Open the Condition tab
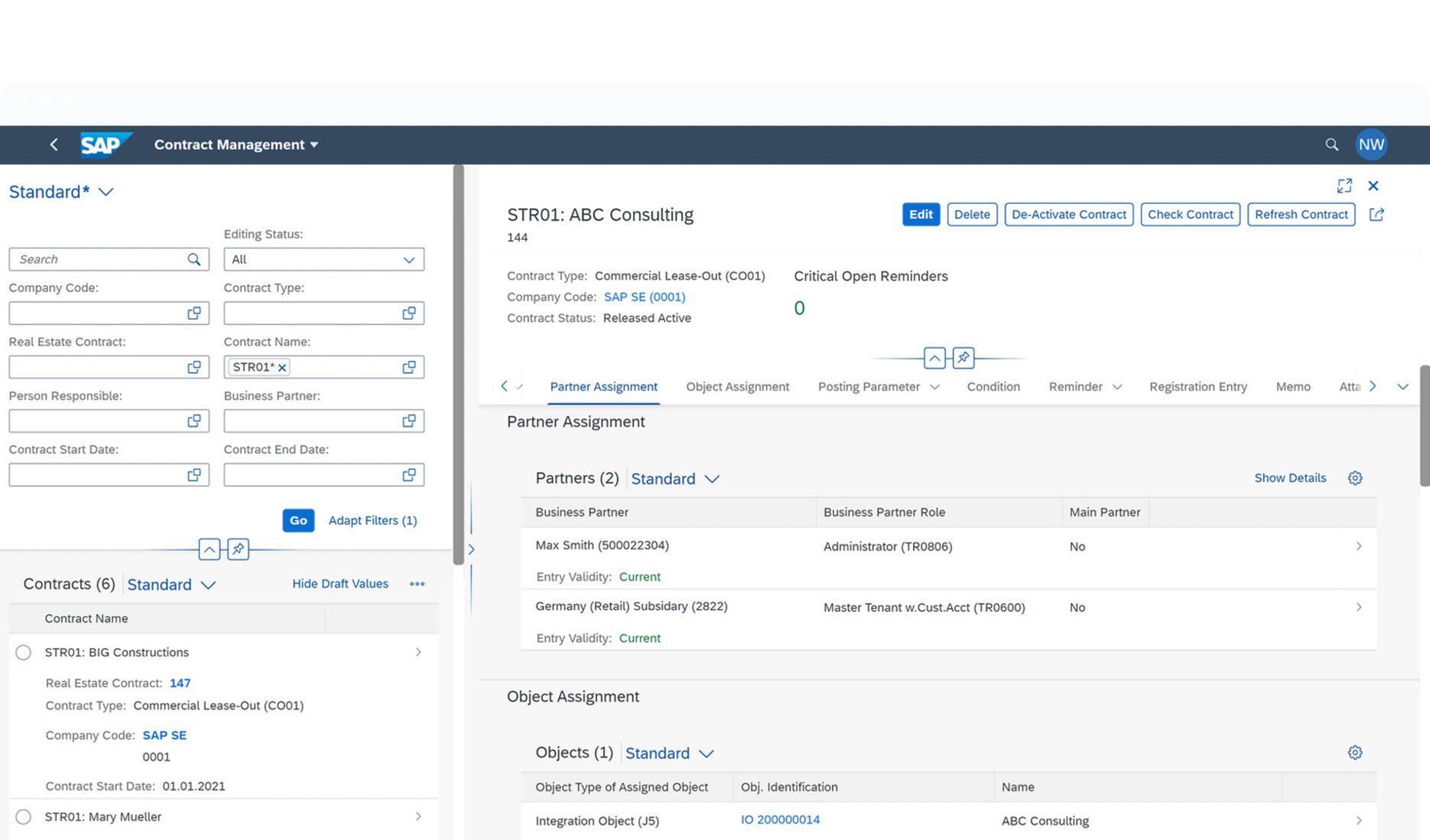 pyautogui.click(x=993, y=386)
